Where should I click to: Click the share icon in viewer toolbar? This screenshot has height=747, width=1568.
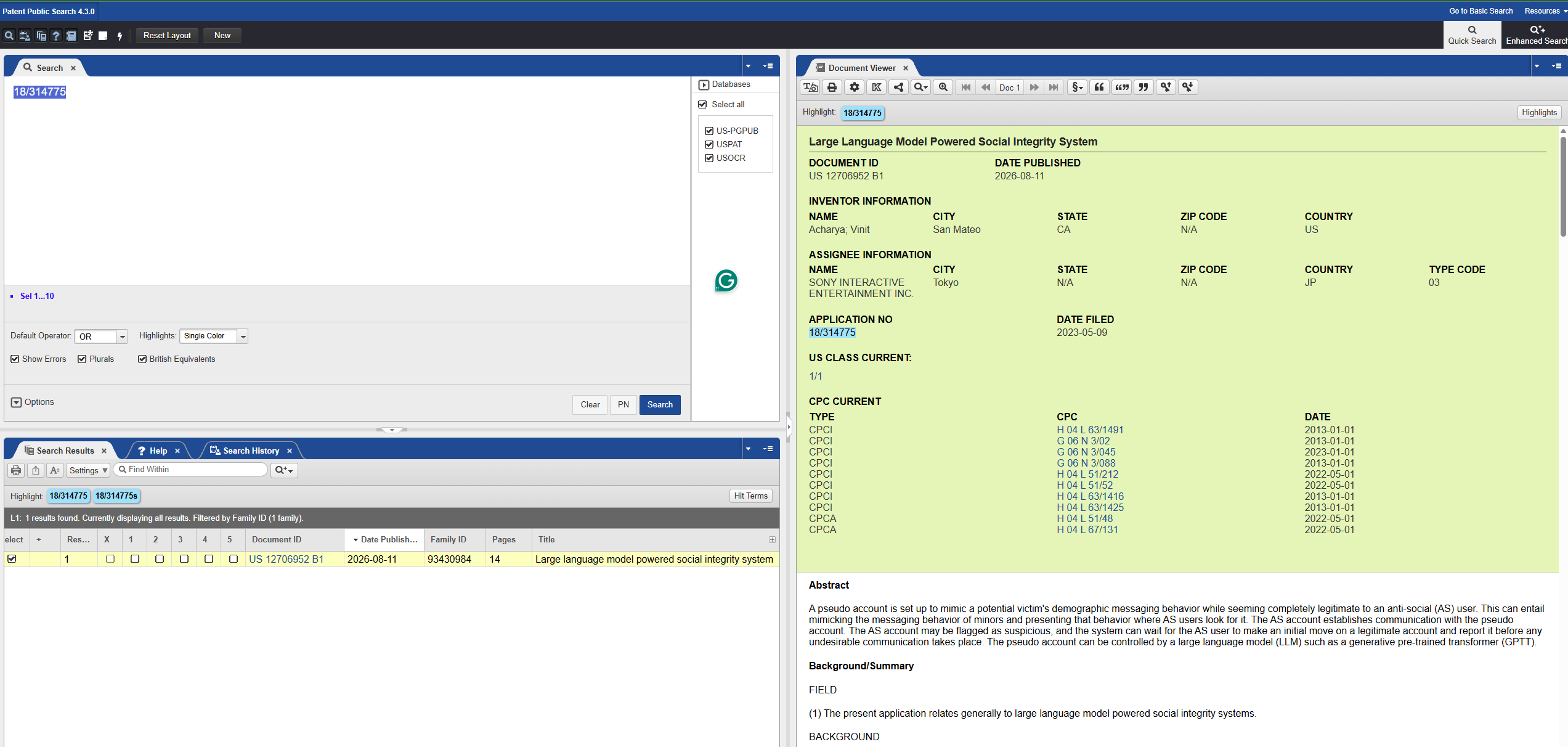tap(898, 88)
